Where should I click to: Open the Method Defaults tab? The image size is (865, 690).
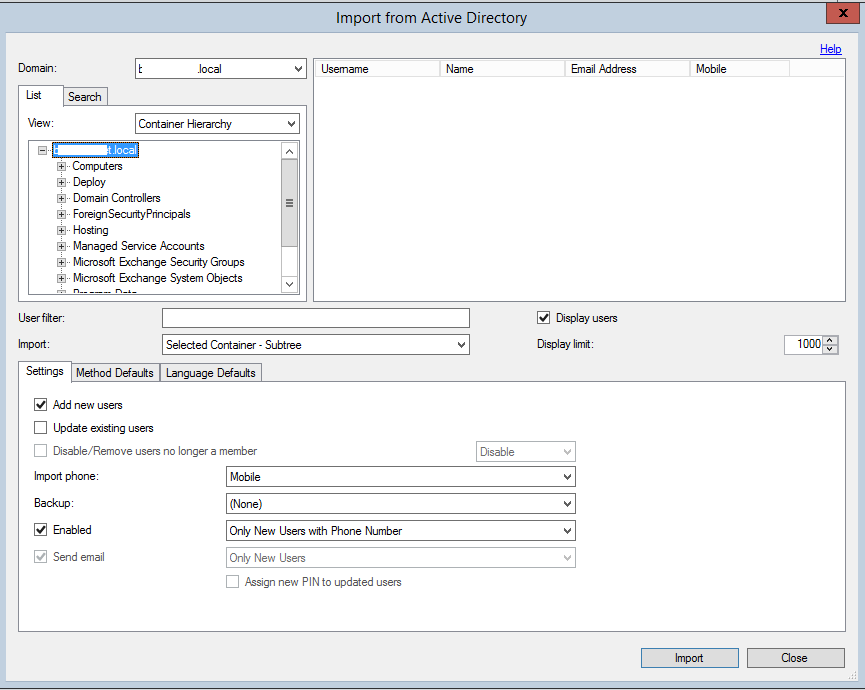[x=115, y=373]
